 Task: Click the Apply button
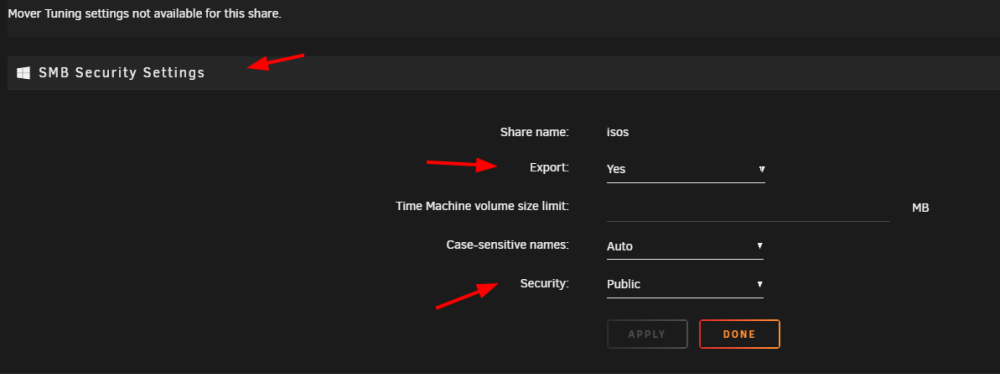647,334
